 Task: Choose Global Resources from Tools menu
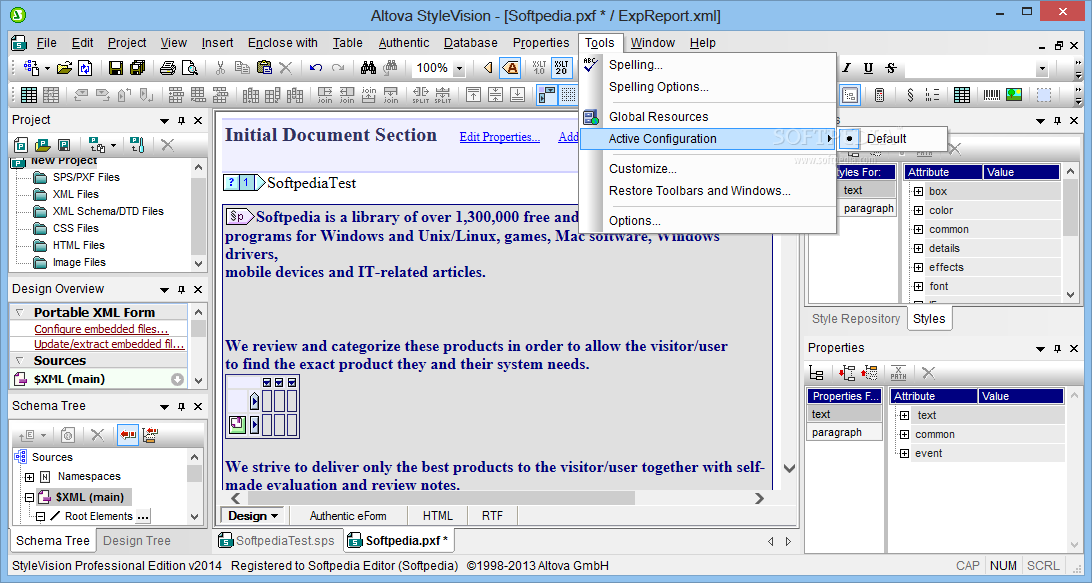pos(658,117)
